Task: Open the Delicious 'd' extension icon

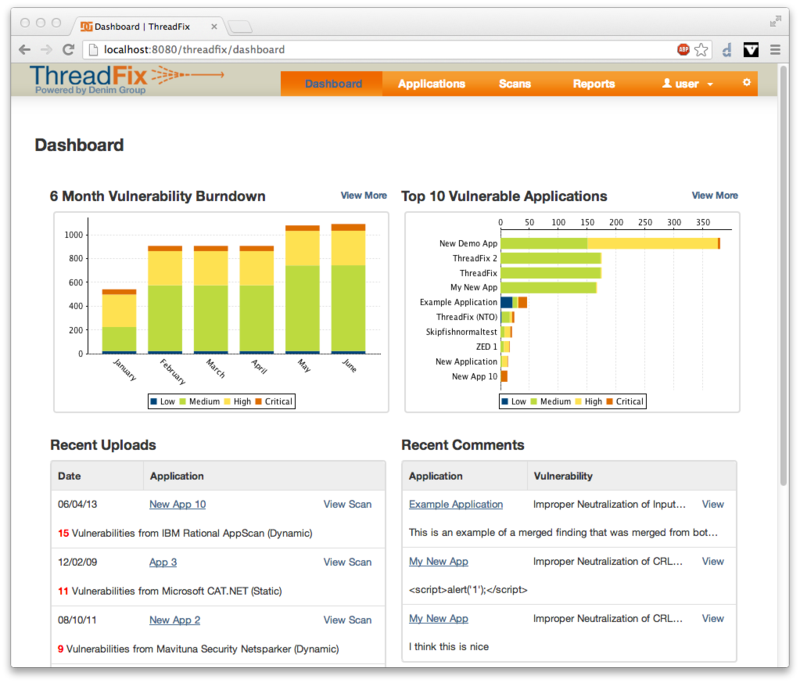Action: tap(726, 48)
